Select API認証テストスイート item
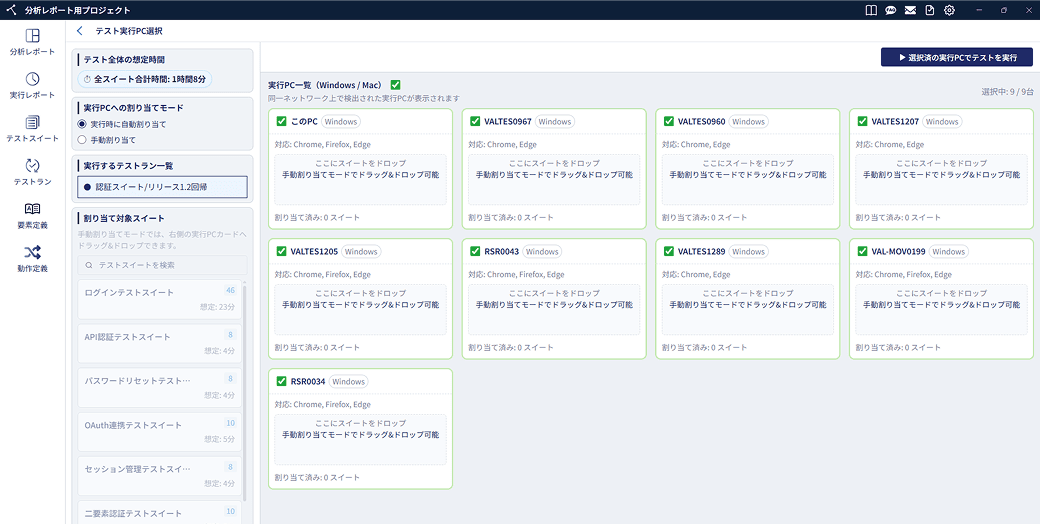This screenshot has height=524, width=1040. coord(159,344)
